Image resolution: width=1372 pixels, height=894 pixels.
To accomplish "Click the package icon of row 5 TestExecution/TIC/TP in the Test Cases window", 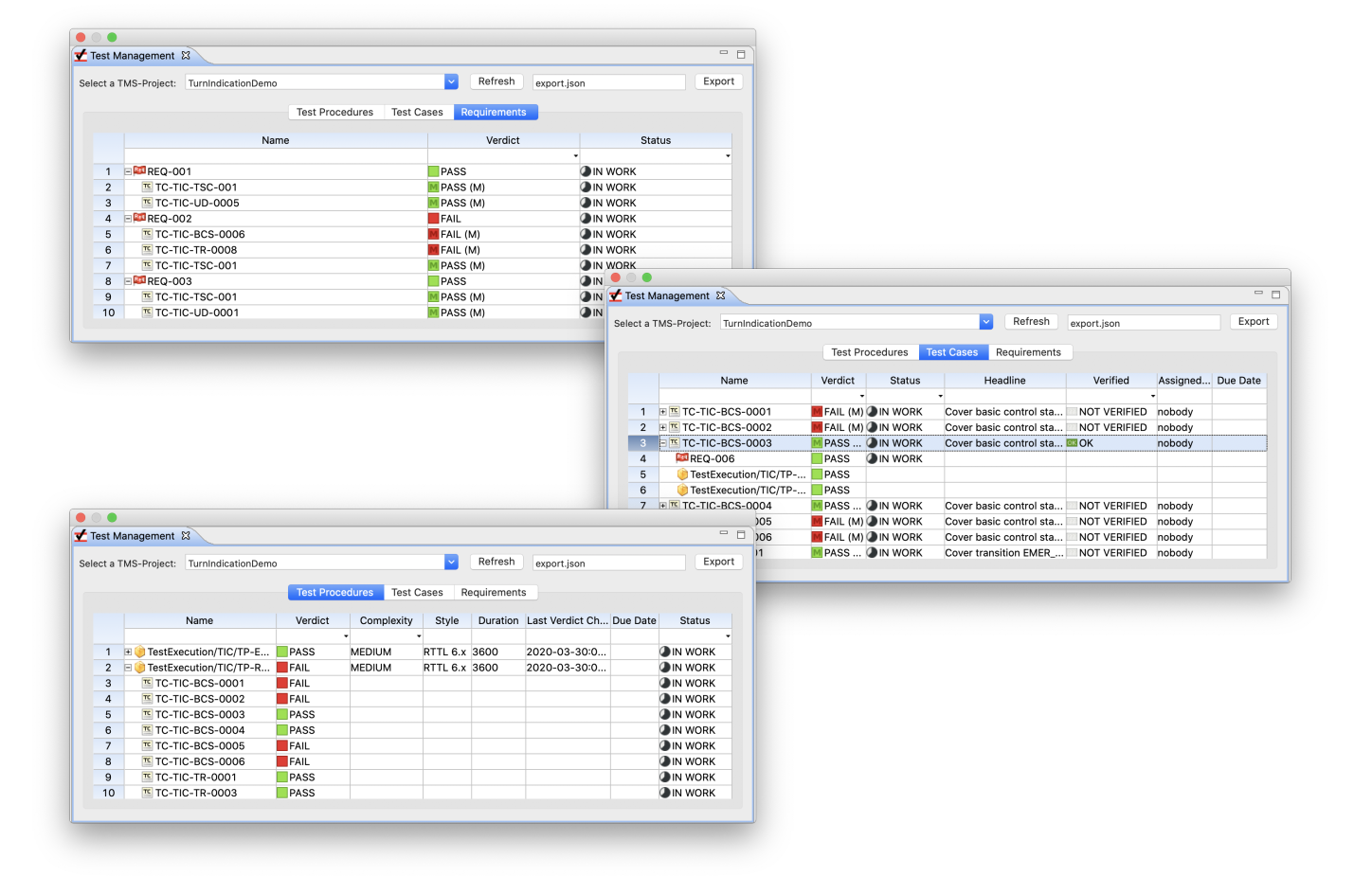I will point(682,474).
